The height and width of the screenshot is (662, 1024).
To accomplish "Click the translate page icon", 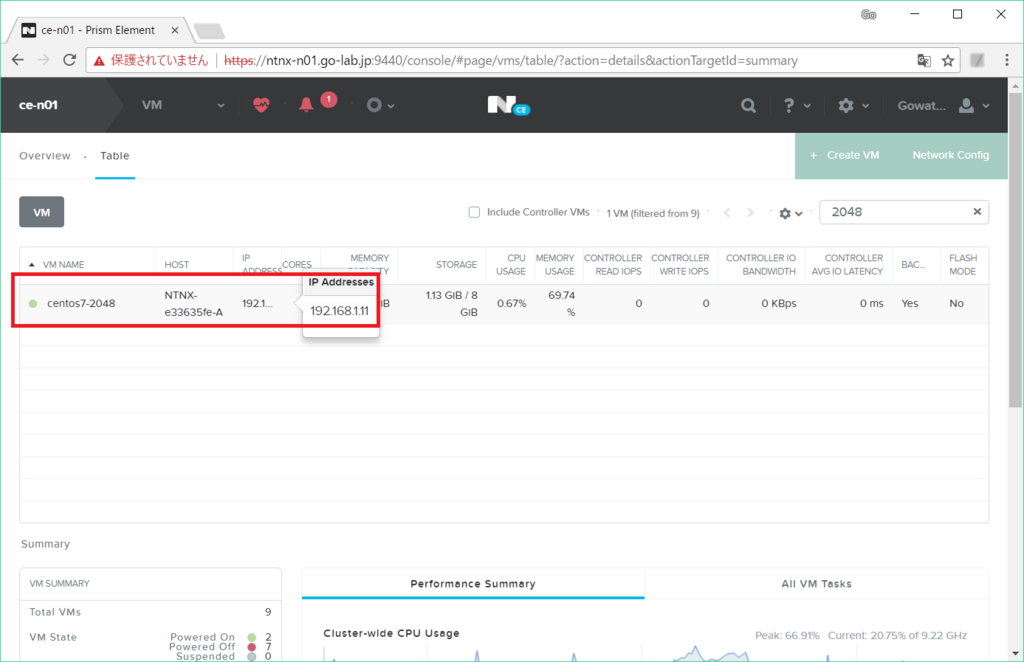I will 923,61.
